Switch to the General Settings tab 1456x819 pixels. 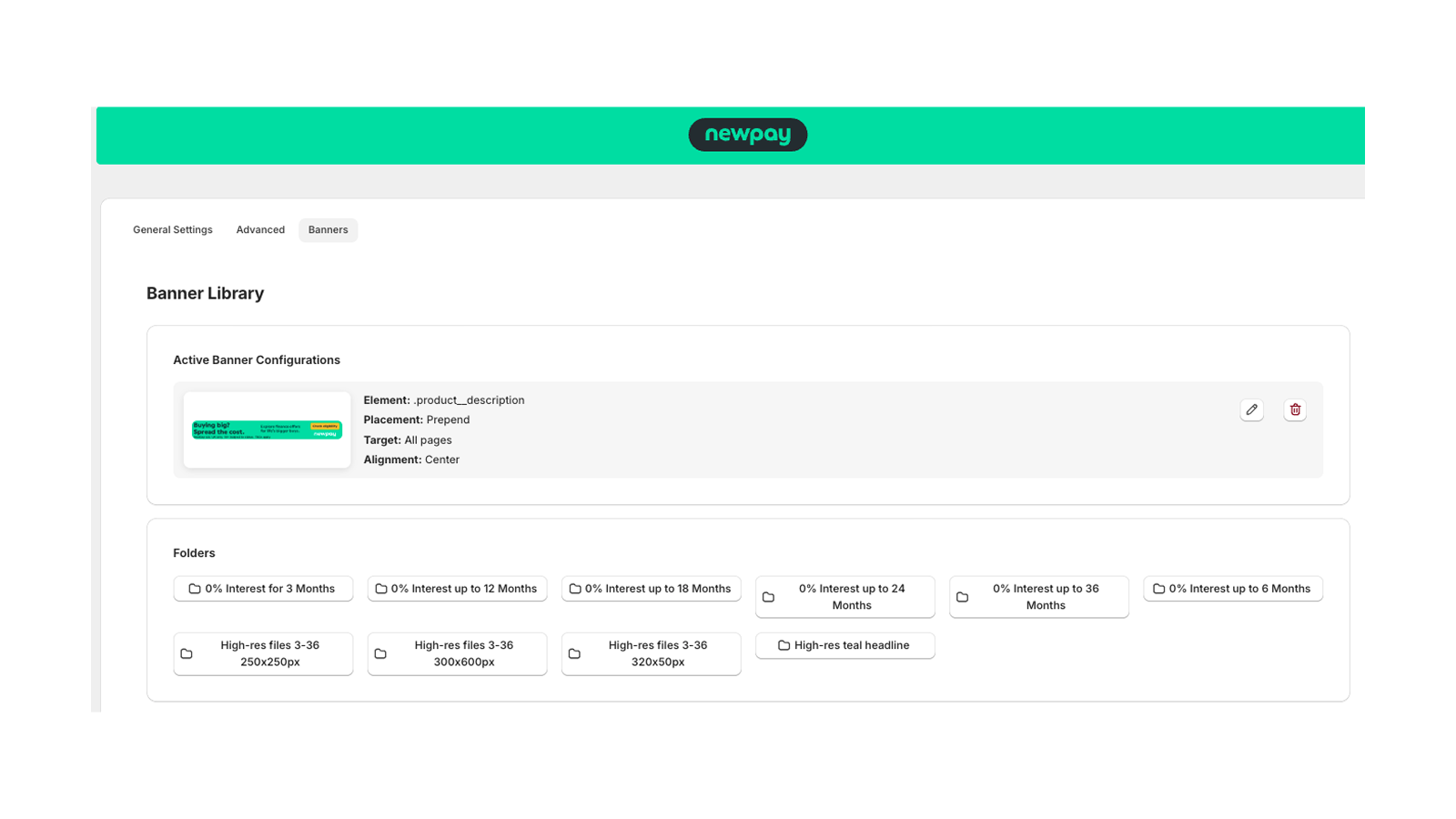click(x=172, y=229)
